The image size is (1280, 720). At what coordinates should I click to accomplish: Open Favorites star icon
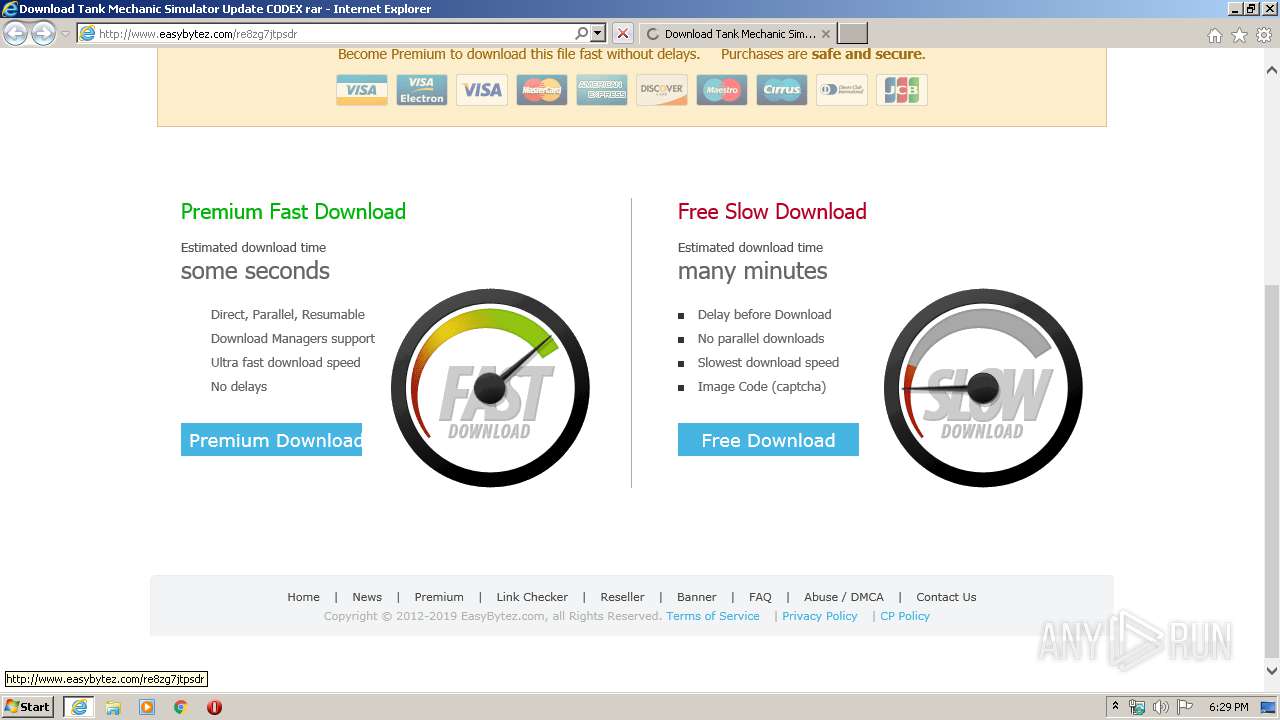pos(1239,35)
